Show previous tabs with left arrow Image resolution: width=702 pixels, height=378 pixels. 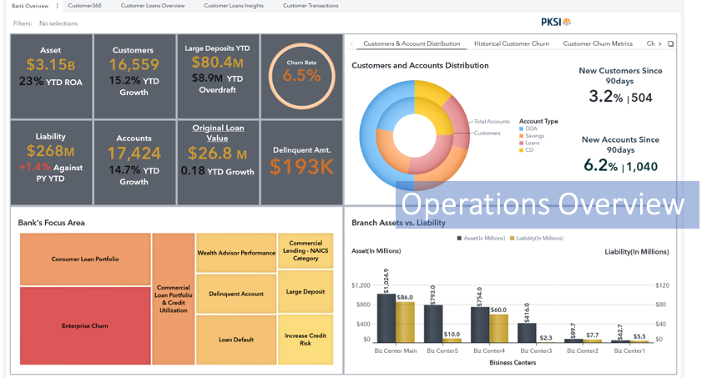pyautogui.click(x=351, y=43)
